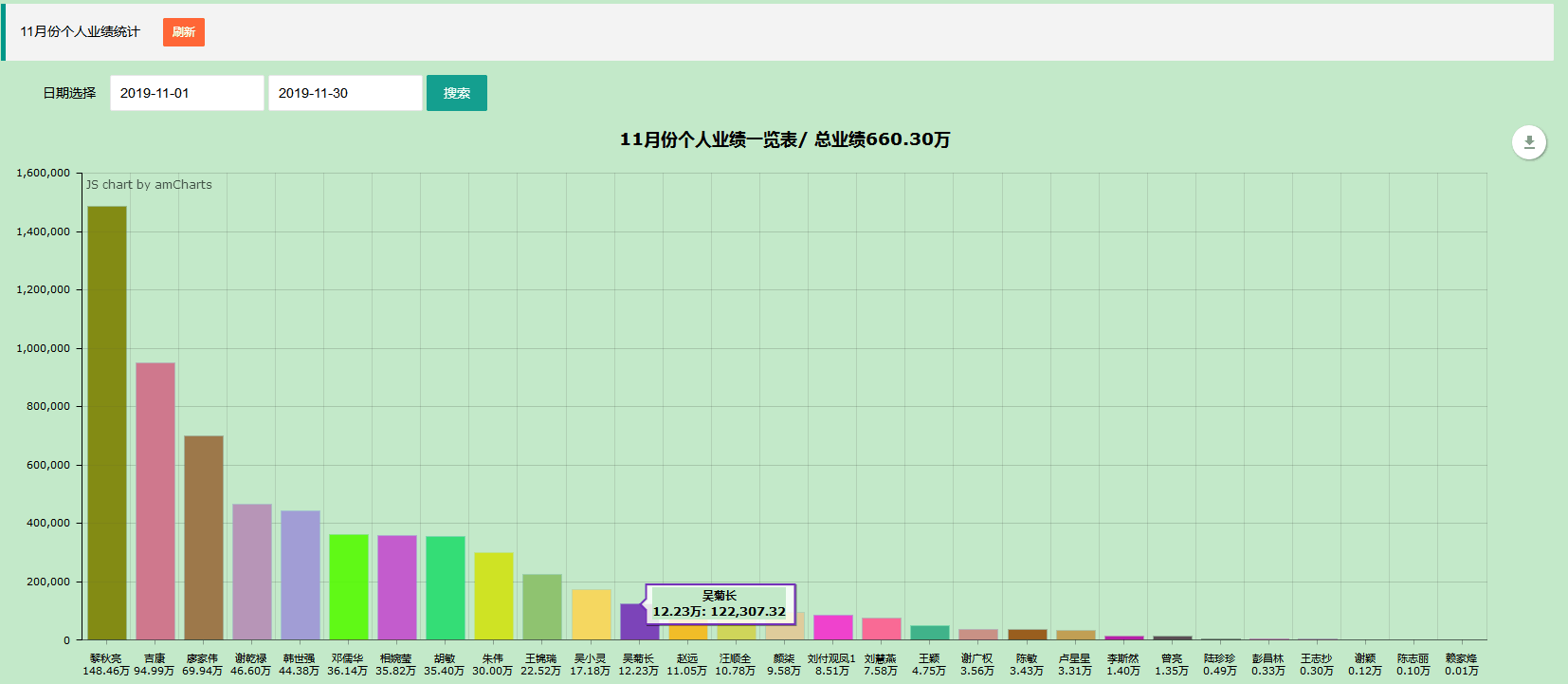Open the JS chart by amCharts link
This screenshot has height=684, width=1568.
click(x=149, y=185)
